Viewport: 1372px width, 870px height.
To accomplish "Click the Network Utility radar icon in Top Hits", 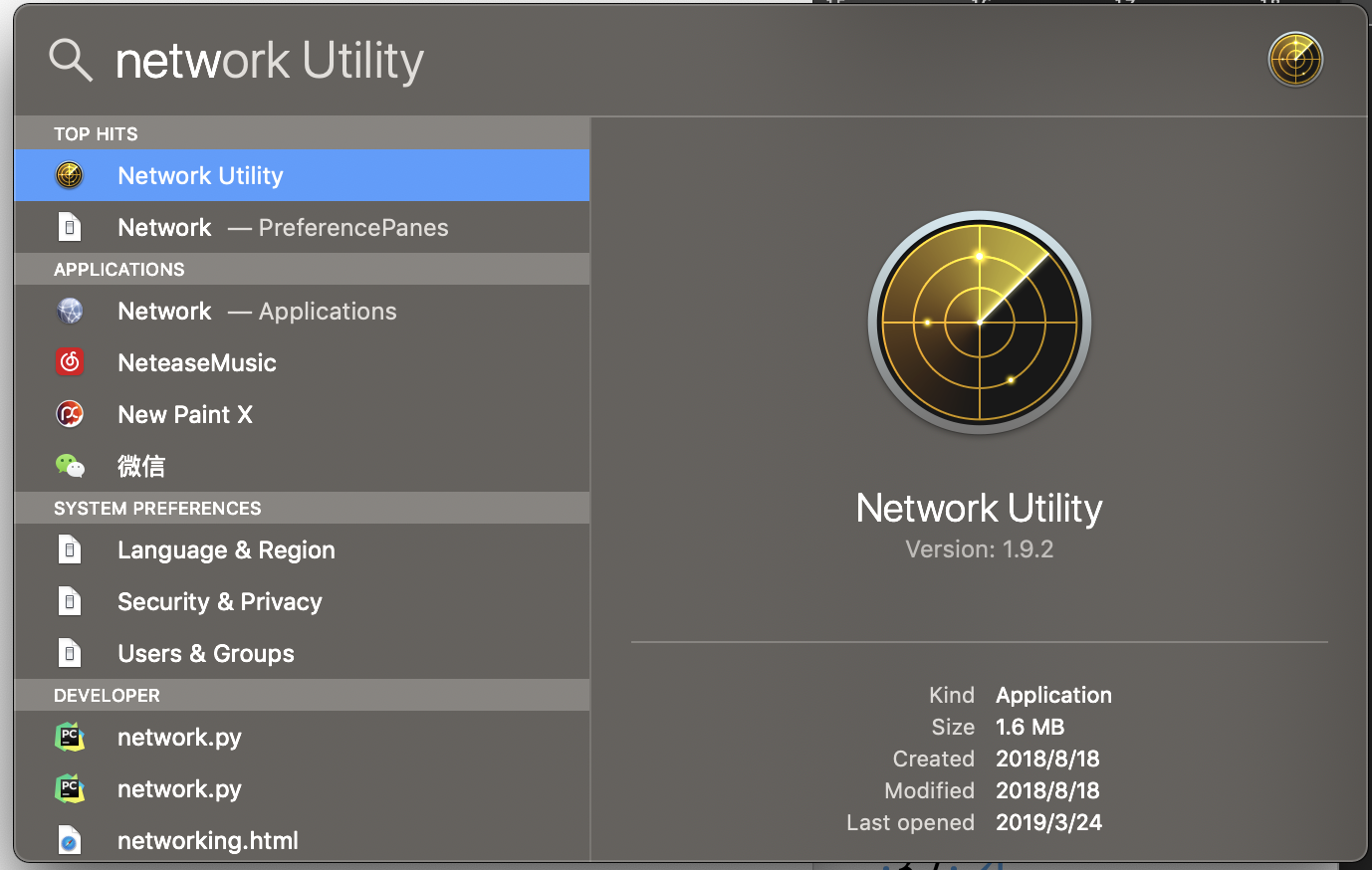I will tap(70, 175).
